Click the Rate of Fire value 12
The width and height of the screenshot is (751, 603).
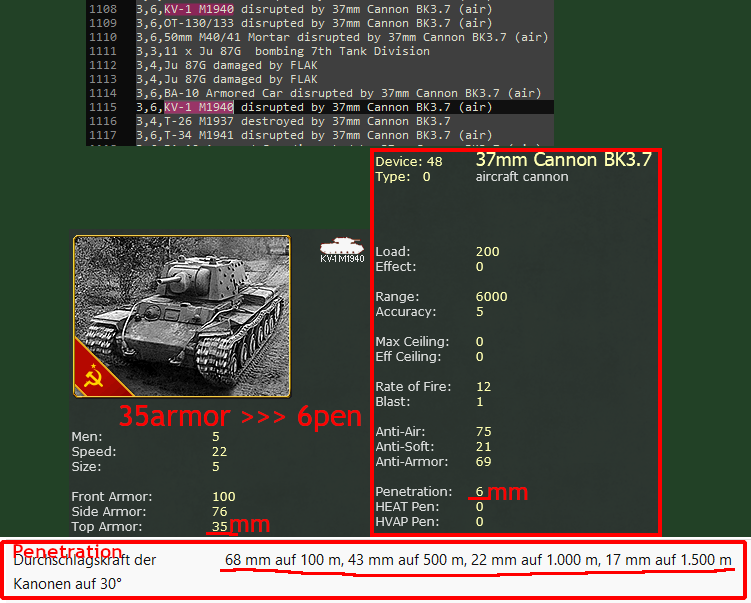483,387
